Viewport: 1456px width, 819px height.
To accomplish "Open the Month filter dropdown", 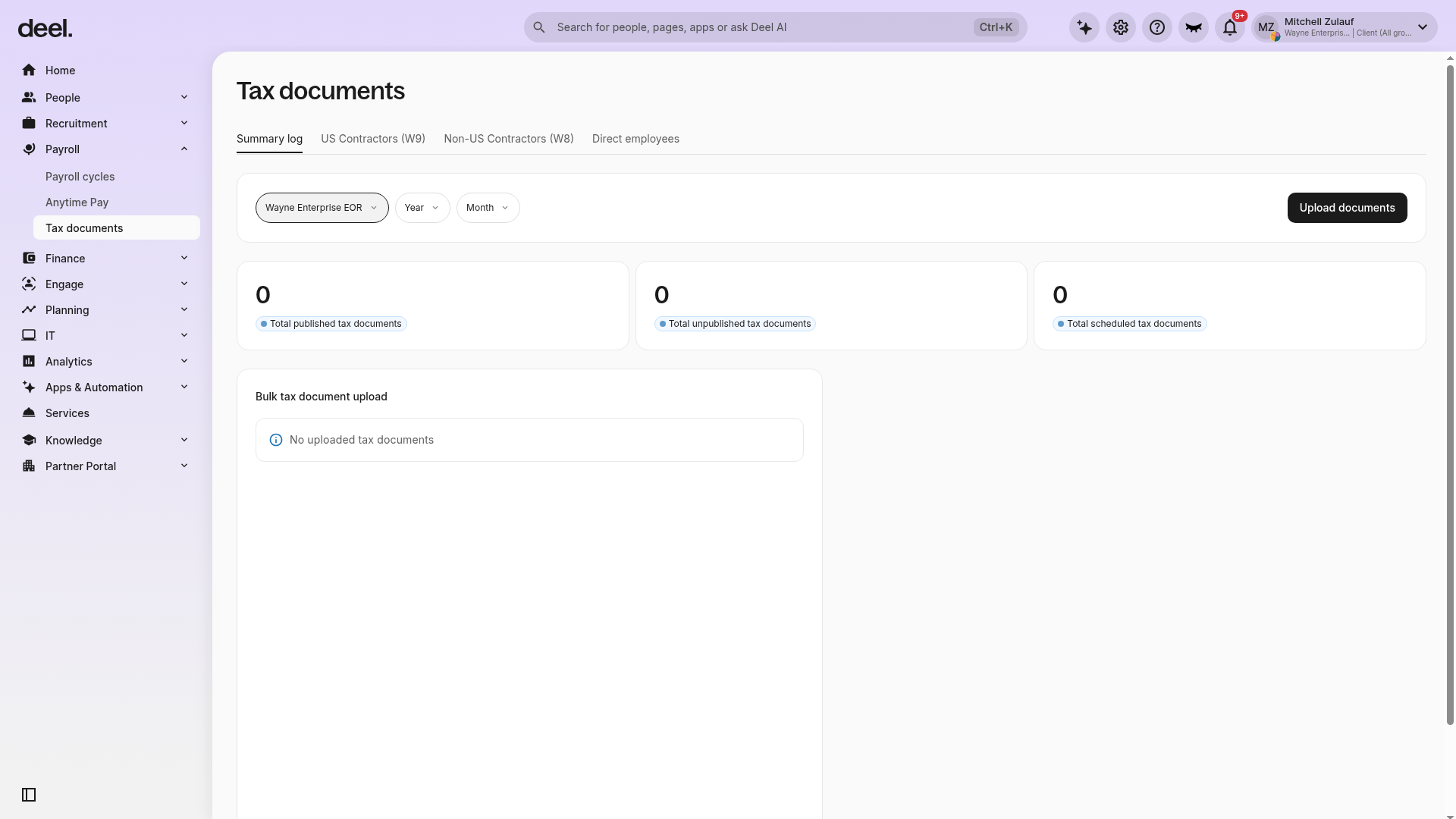I will tap(488, 208).
